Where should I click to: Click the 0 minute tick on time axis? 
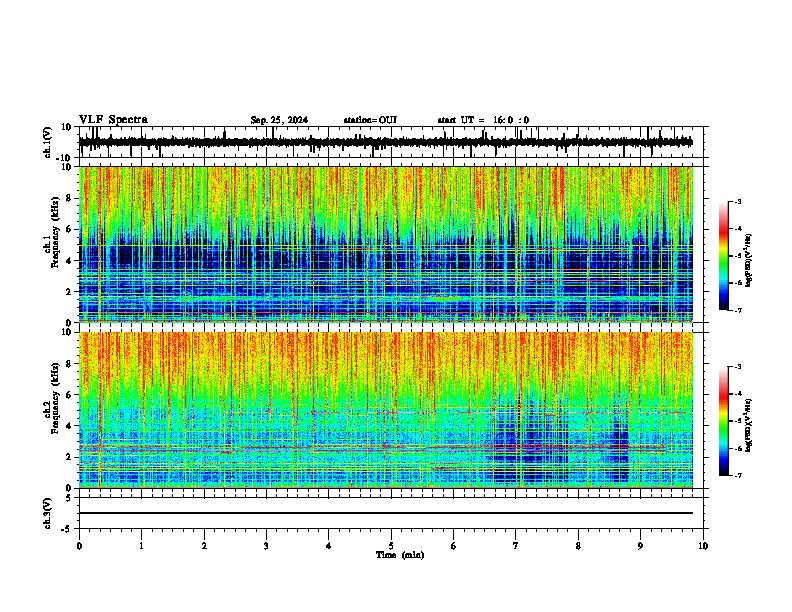(x=79, y=546)
